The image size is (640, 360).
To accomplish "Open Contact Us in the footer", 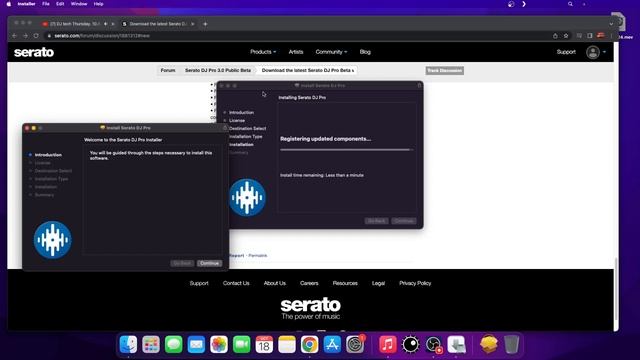I will pyautogui.click(x=236, y=283).
